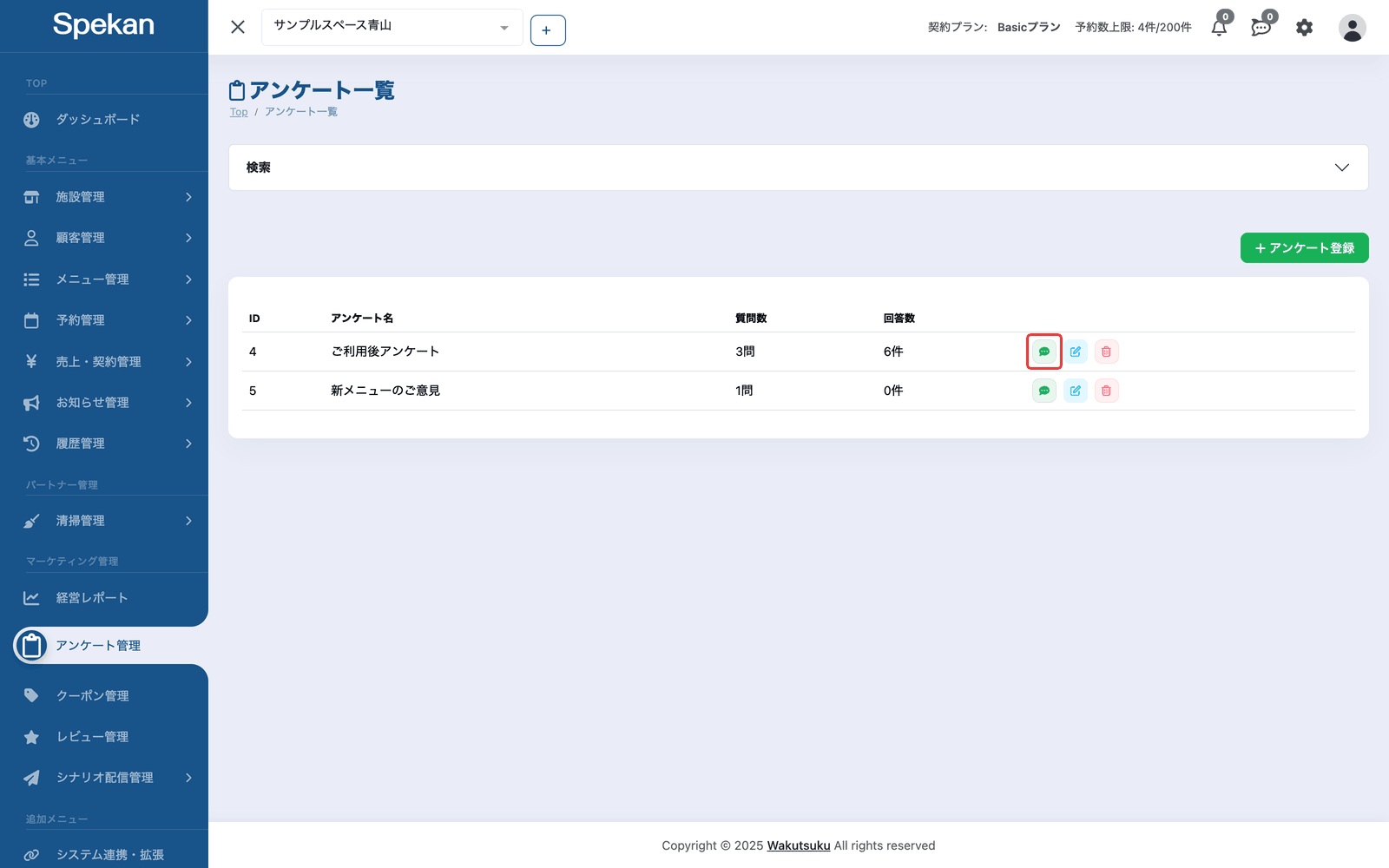Click the dashboard gauge icon

coord(31,120)
